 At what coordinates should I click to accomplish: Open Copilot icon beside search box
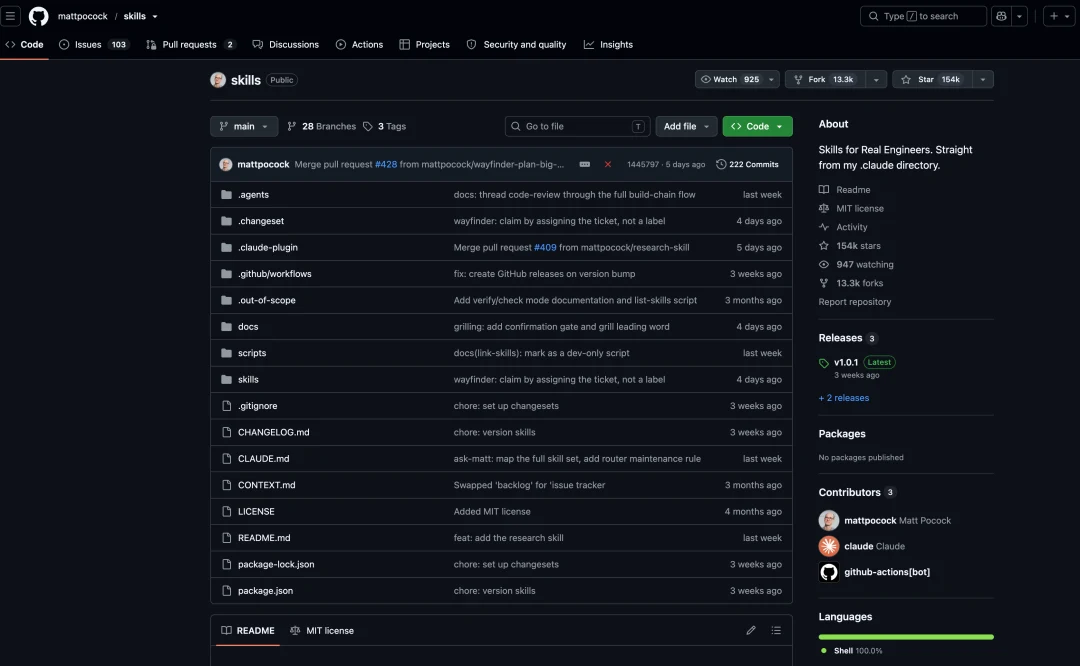click(x=1001, y=16)
